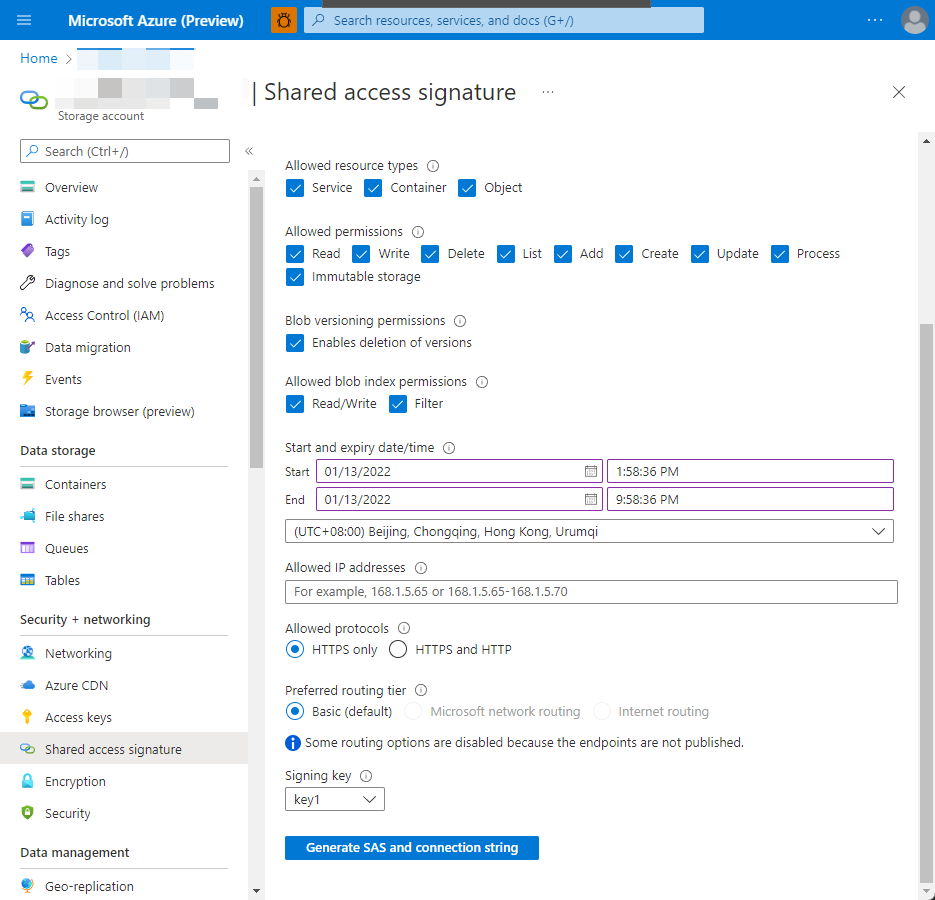Uncheck the Container resource type
The image size is (935, 900).
pyautogui.click(x=373, y=188)
